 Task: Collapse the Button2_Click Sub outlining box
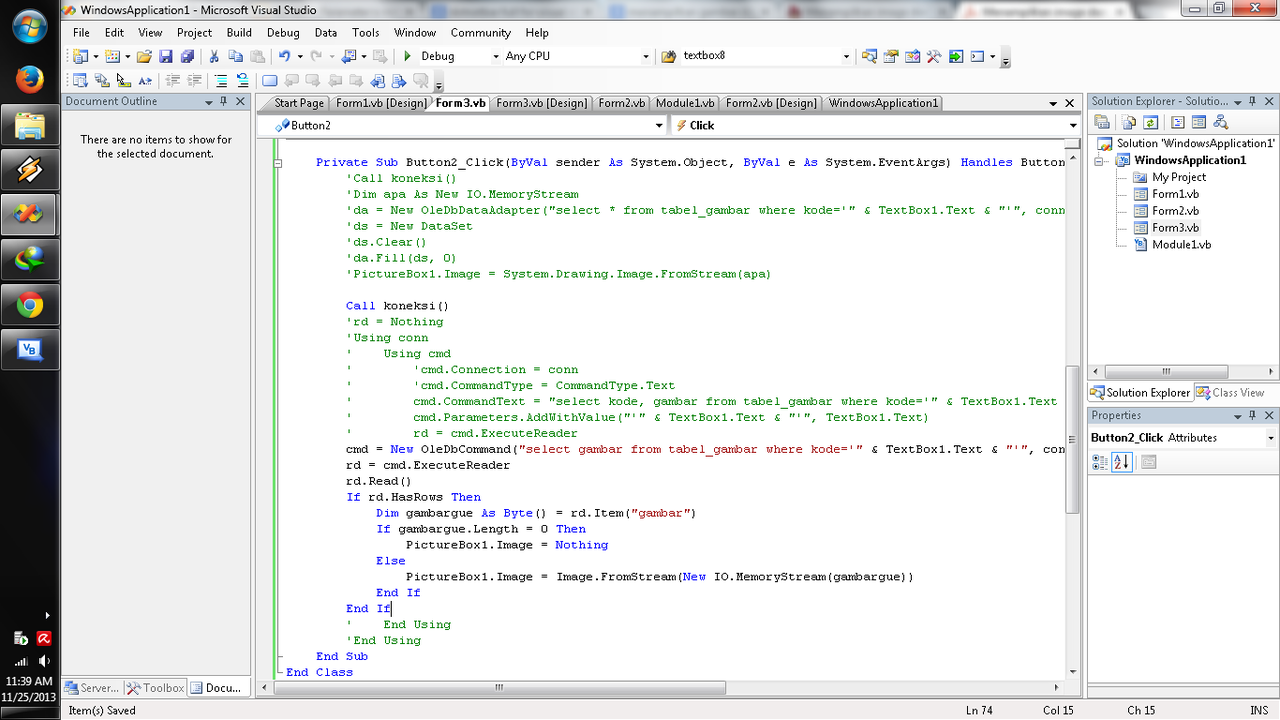(278, 162)
